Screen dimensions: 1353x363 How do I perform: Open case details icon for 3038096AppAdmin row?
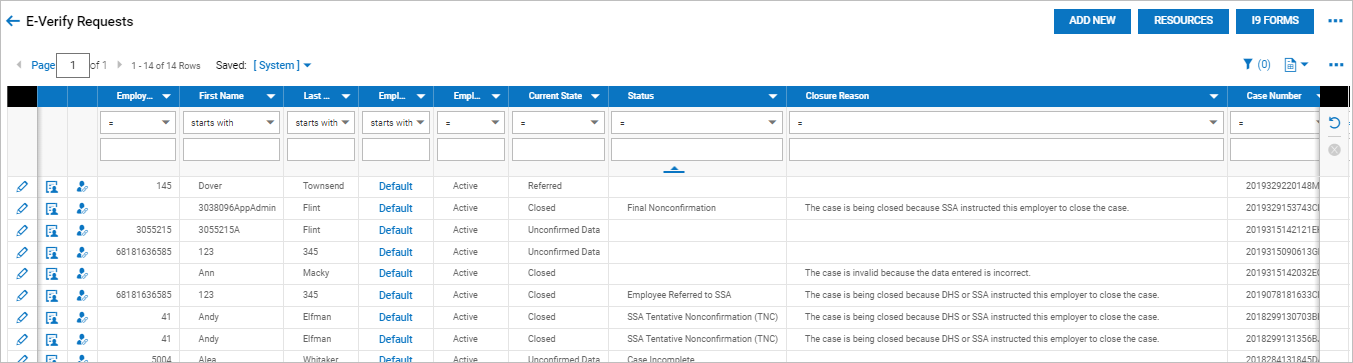tap(52, 208)
